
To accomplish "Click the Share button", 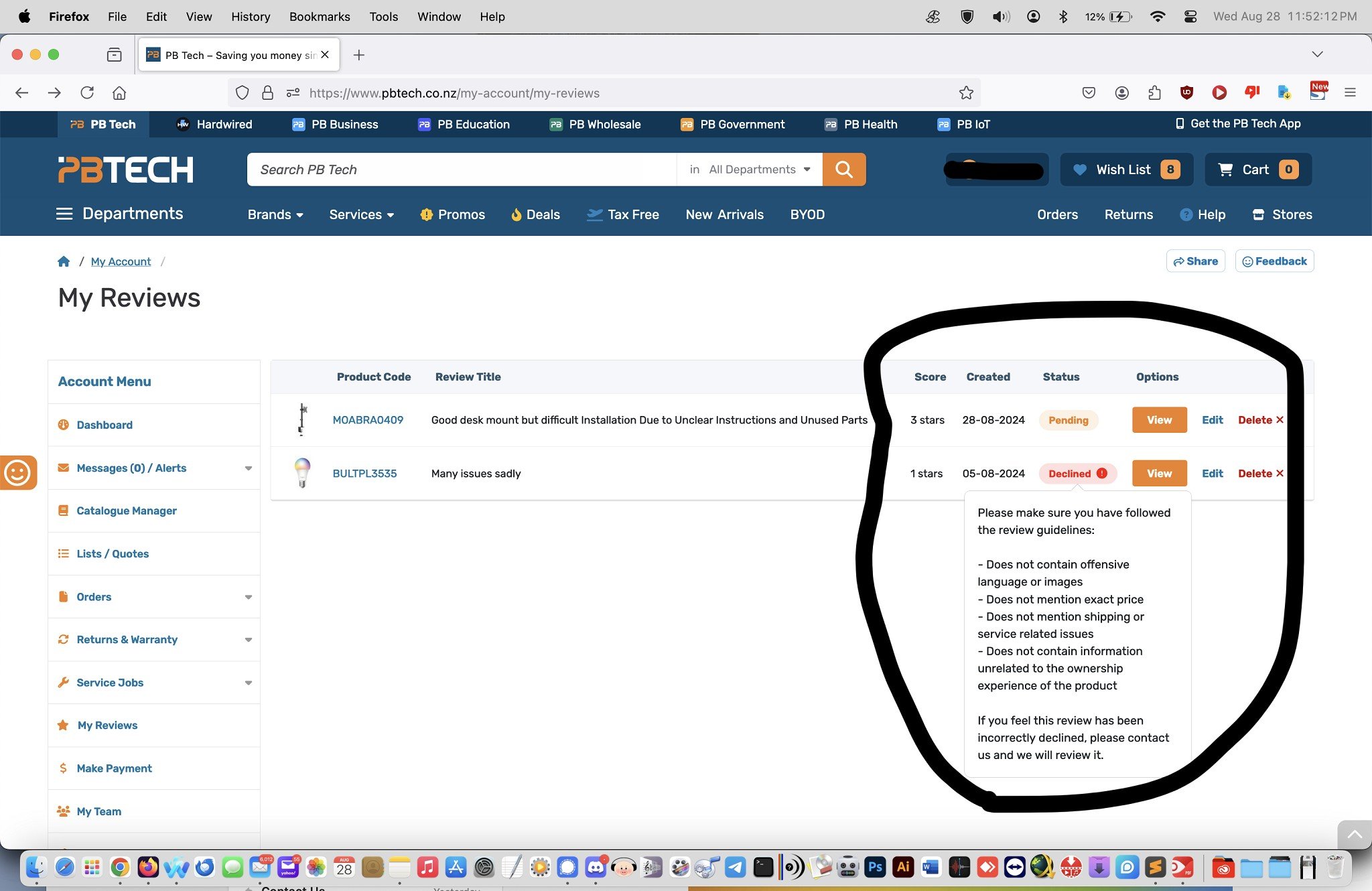I will click(1196, 261).
